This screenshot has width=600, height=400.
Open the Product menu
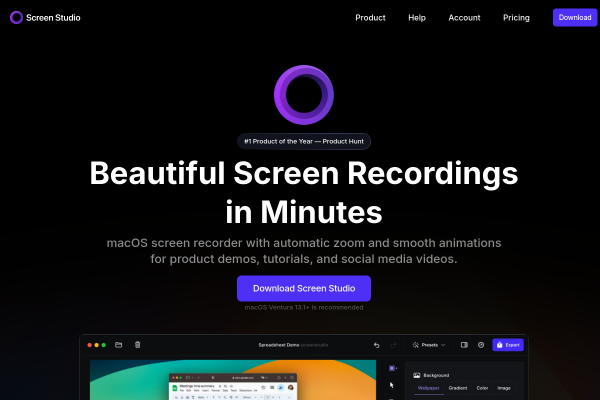click(370, 18)
